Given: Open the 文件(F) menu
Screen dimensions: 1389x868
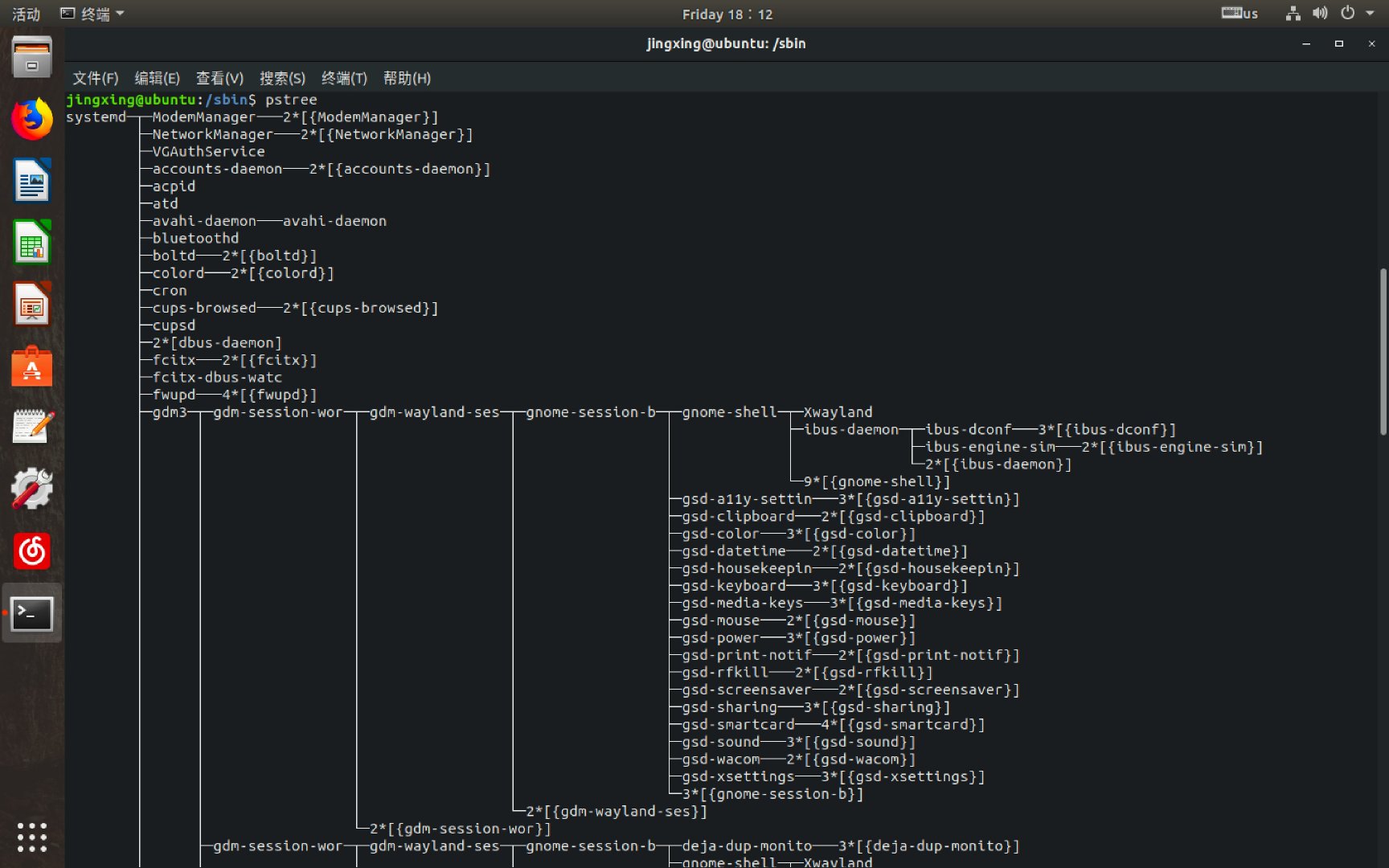Looking at the screenshot, I should 96,78.
